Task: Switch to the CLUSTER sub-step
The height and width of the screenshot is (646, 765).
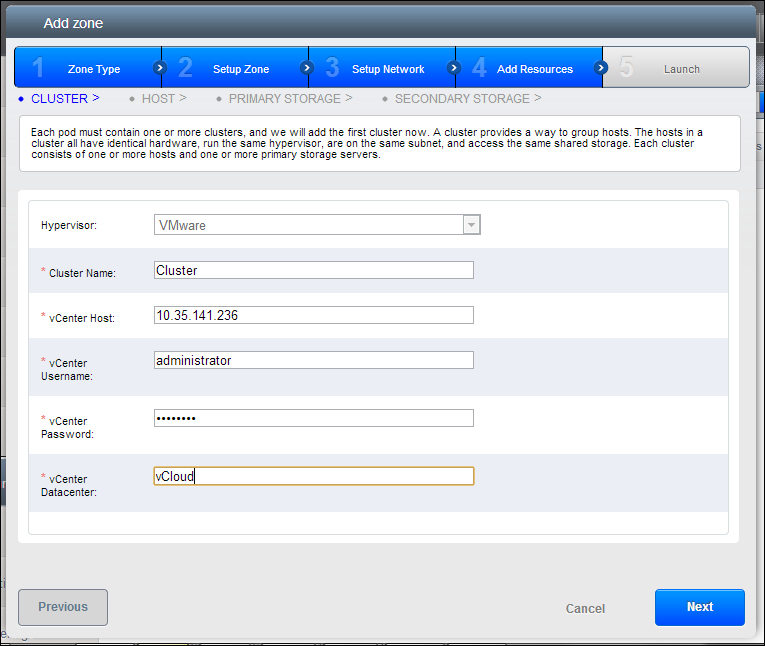Action: (x=60, y=99)
